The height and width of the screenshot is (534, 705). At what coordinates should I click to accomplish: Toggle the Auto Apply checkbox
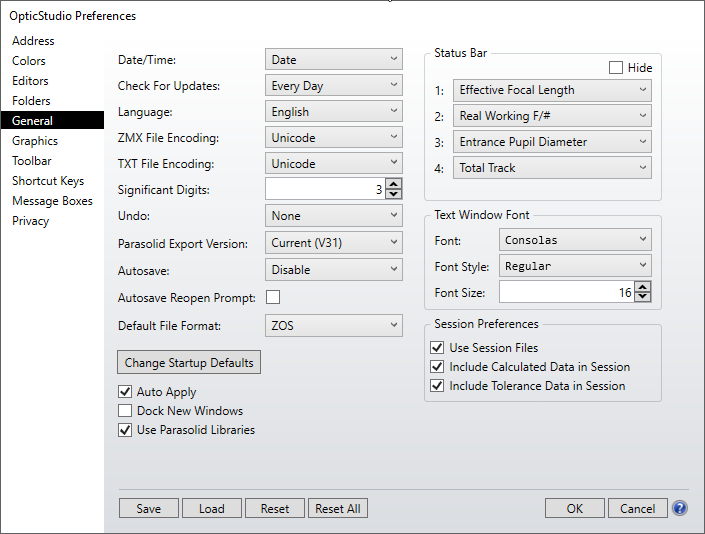pos(125,392)
